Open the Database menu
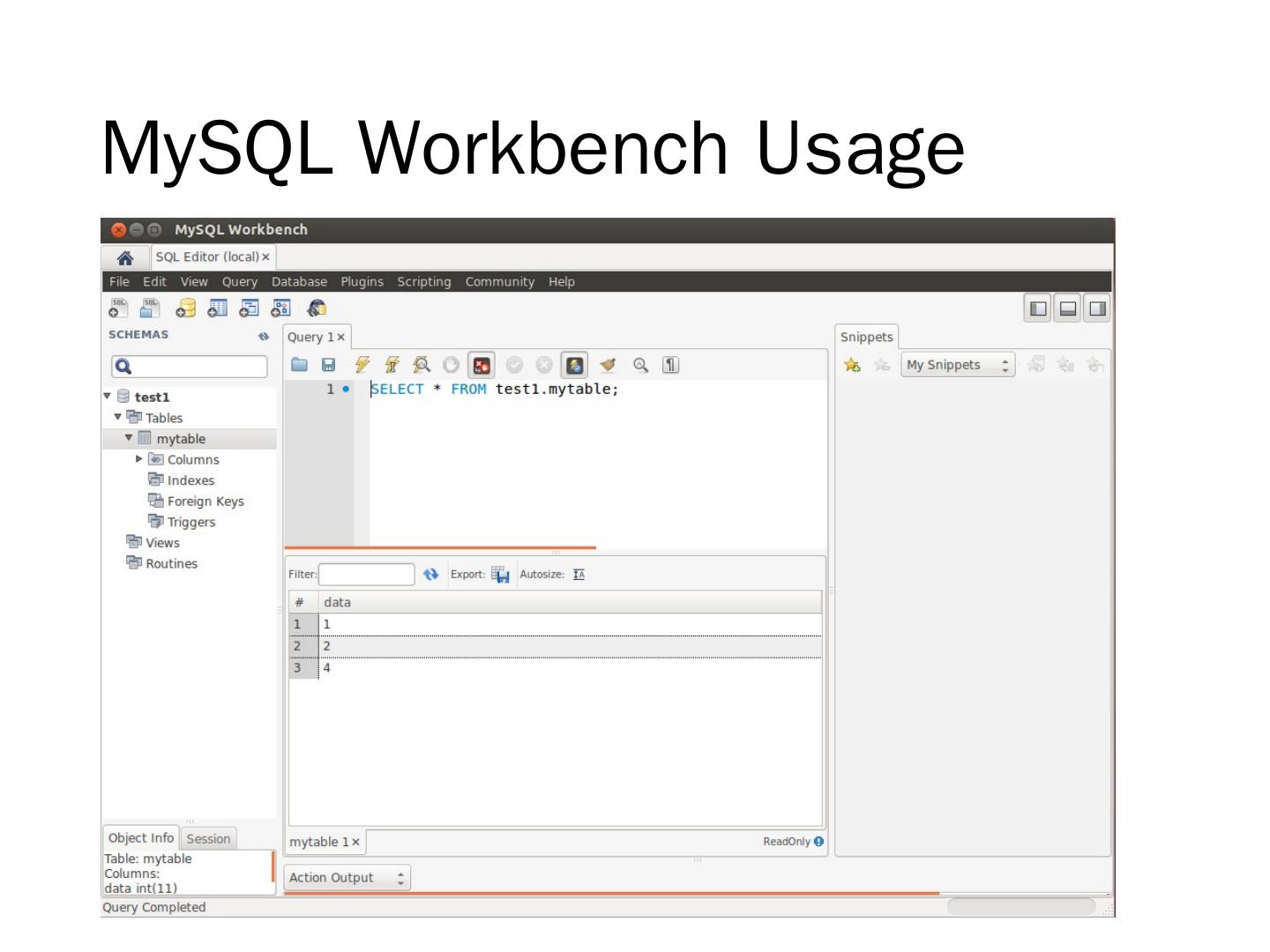 (299, 282)
